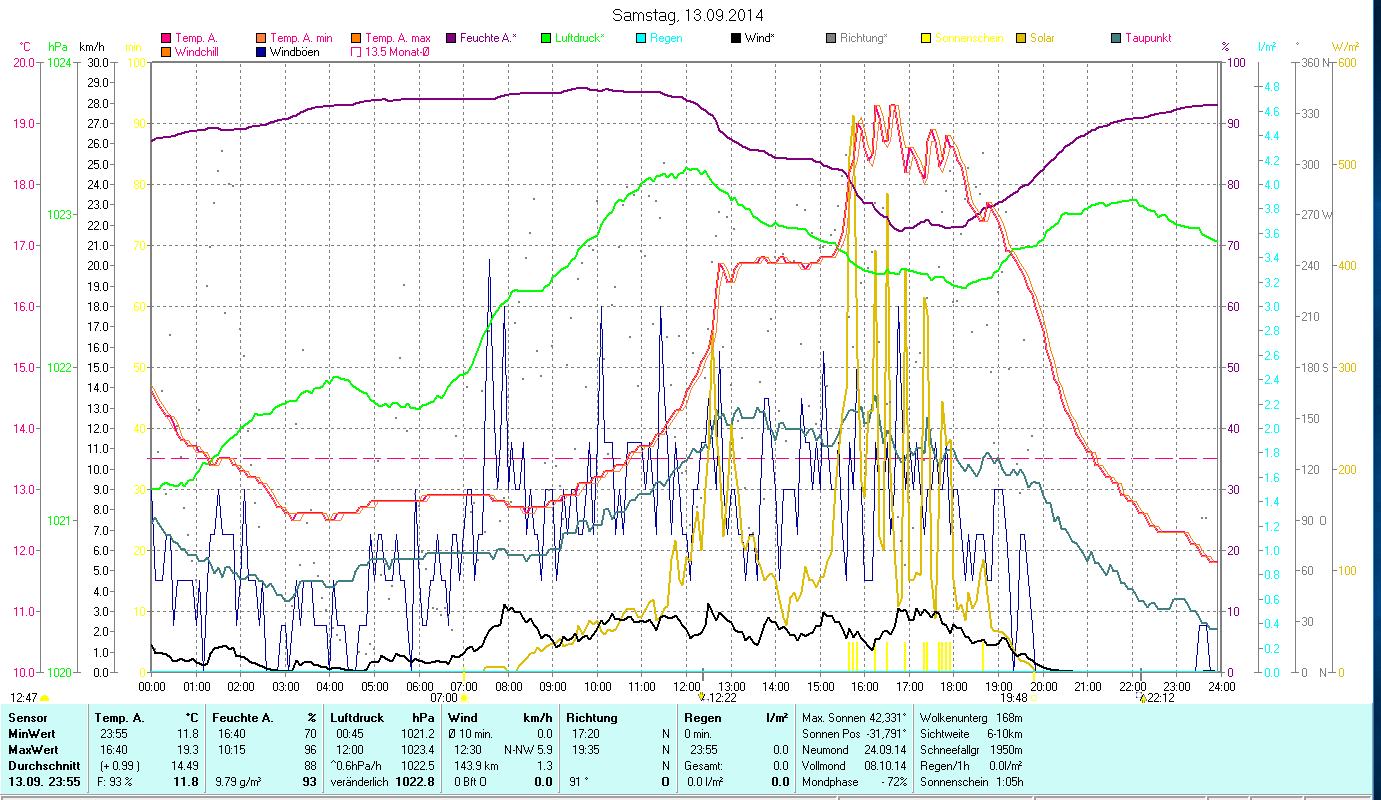This screenshot has width=1381, height=800.
Task: Click the 24:00 label on time axis
Action: (1222, 686)
